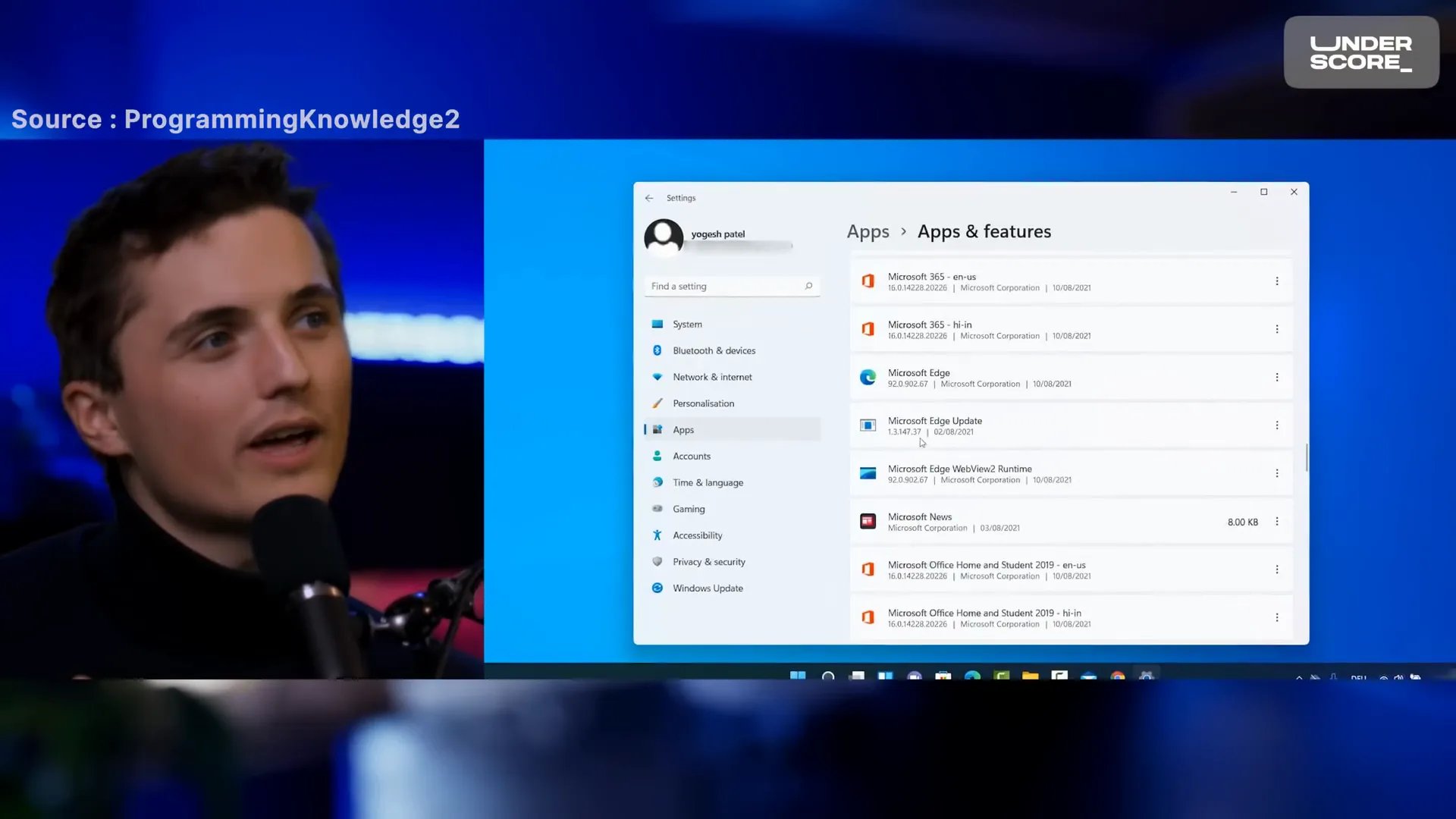The width and height of the screenshot is (1456, 819).
Task: Open File Explorer from the taskbar
Action: tap(1030, 675)
